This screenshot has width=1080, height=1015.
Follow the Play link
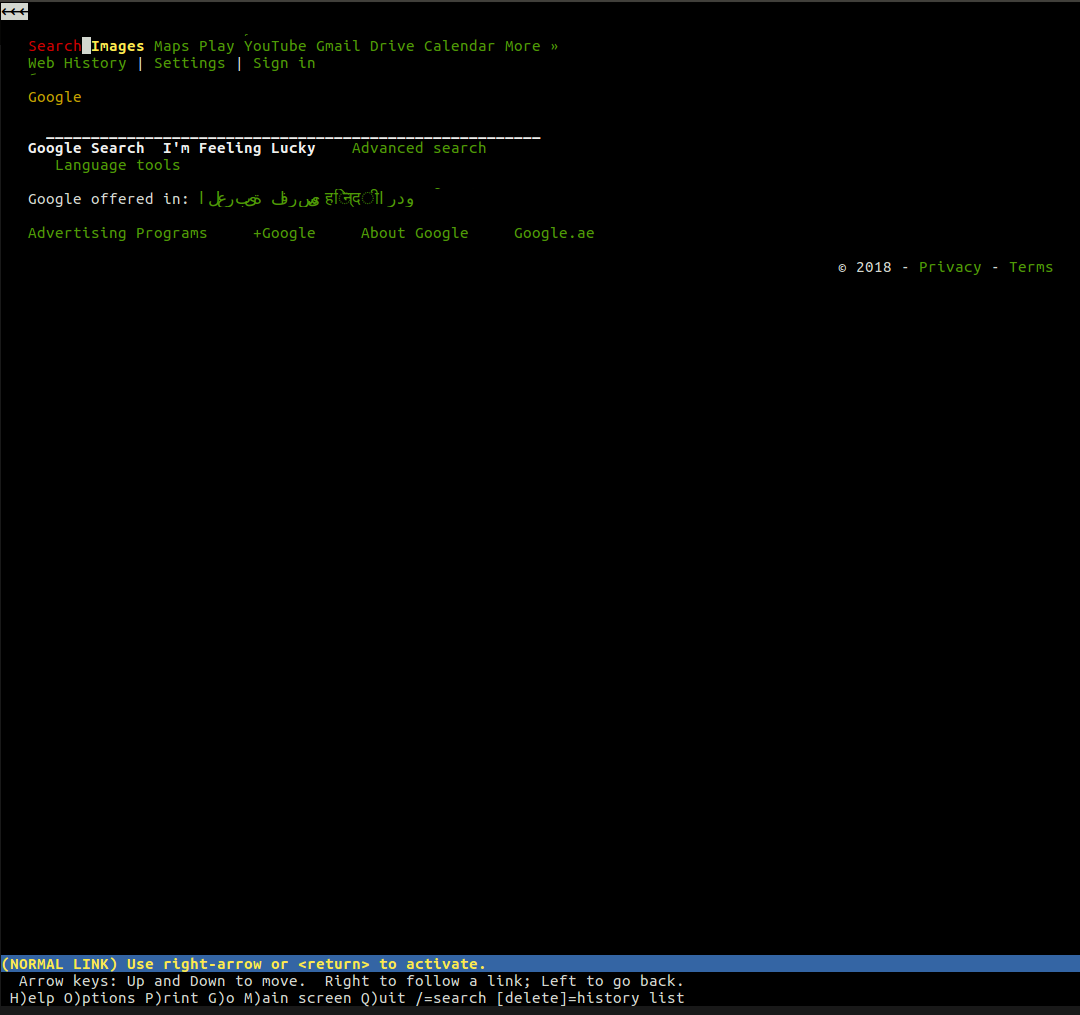216,46
